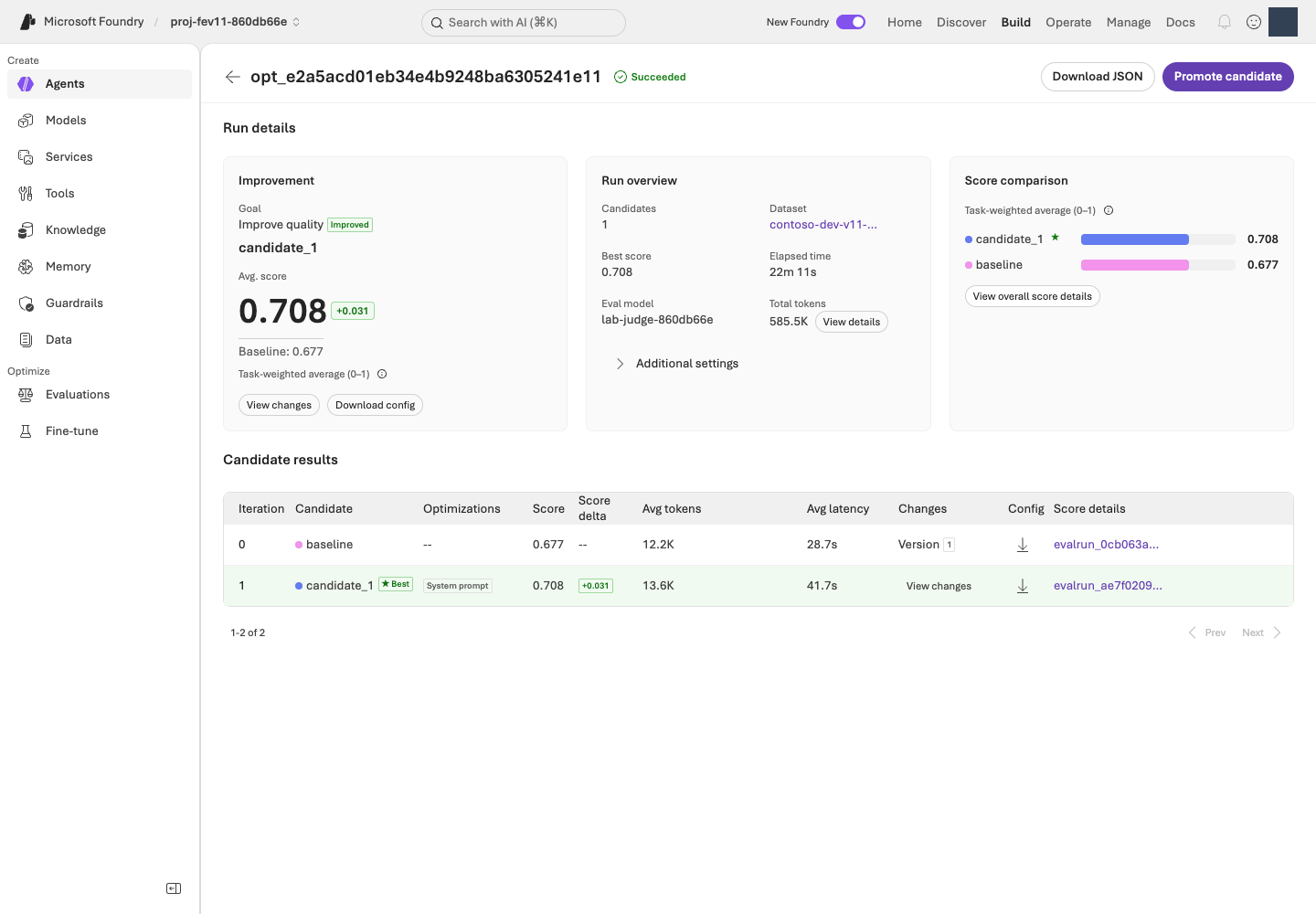
Task: Click info icon under Baseline: 0.677
Action: pyautogui.click(x=382, y=374)
